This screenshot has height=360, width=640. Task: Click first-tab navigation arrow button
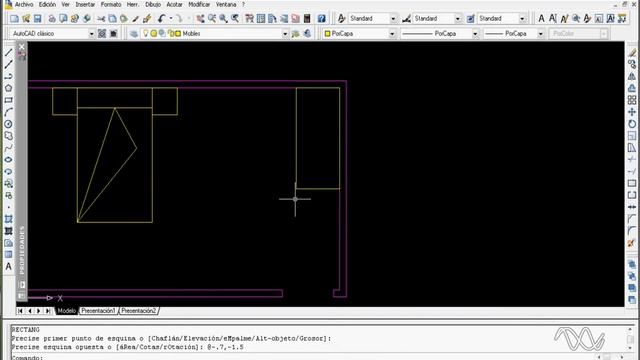click(20, 311)
